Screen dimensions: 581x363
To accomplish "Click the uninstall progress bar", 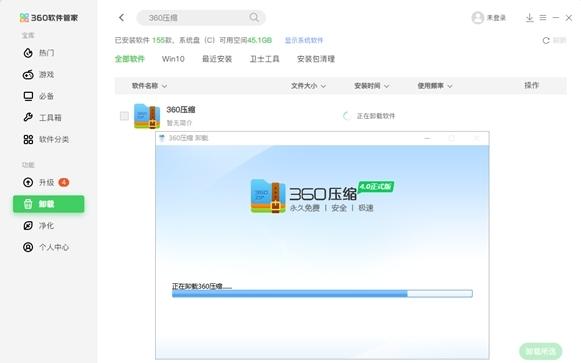I will click(x=322, y=294).
